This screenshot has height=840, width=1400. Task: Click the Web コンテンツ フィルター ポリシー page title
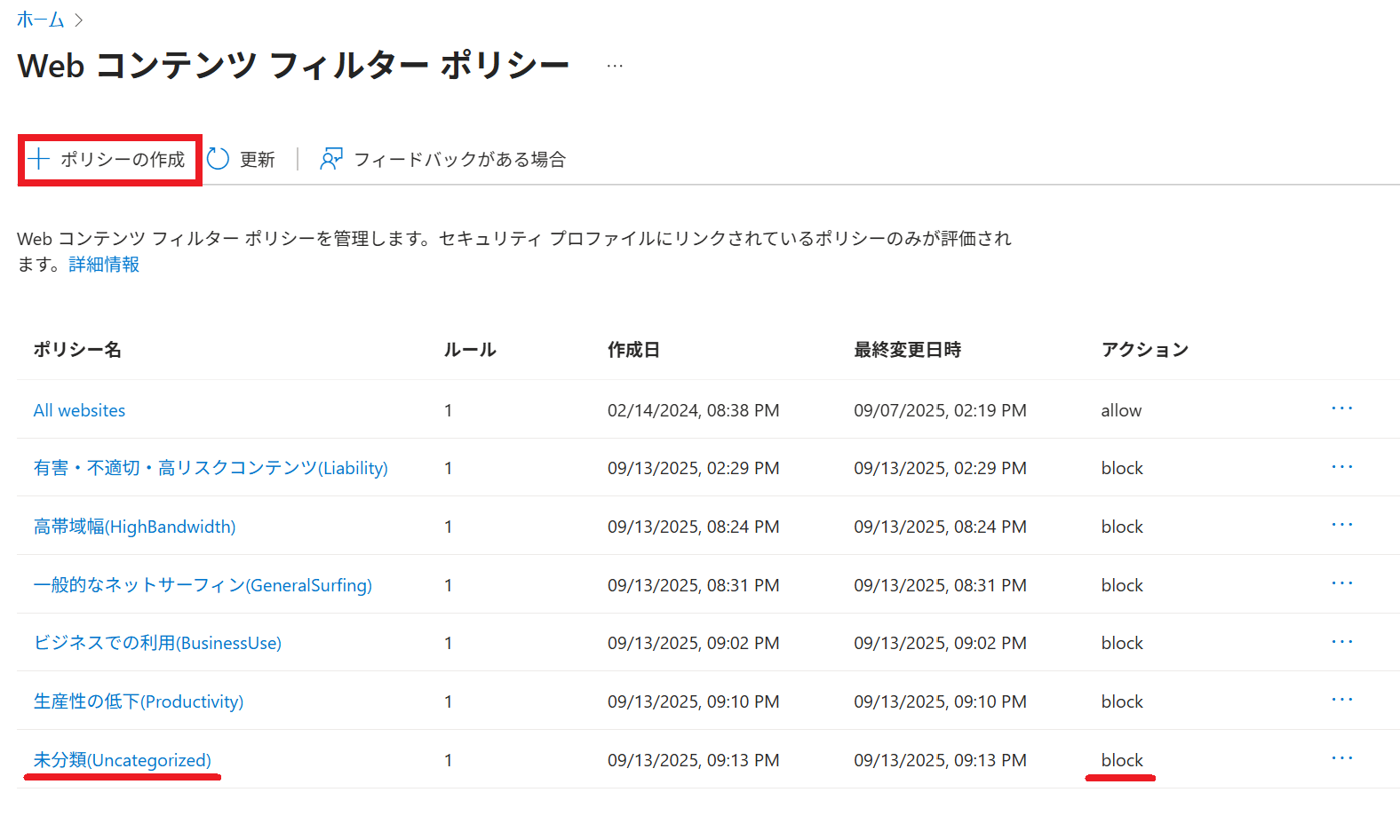click(293, 66)
